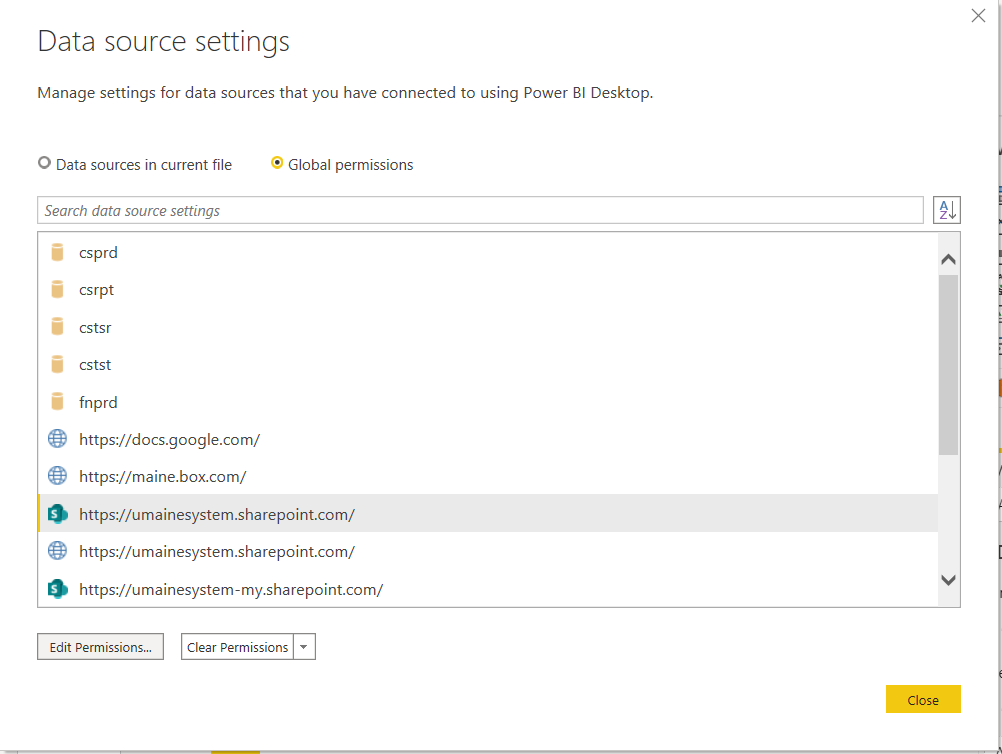The height and width of the screenshot is (754, 1002).
Task: Click the database icon beside csprd
Action: pos(57,252)
